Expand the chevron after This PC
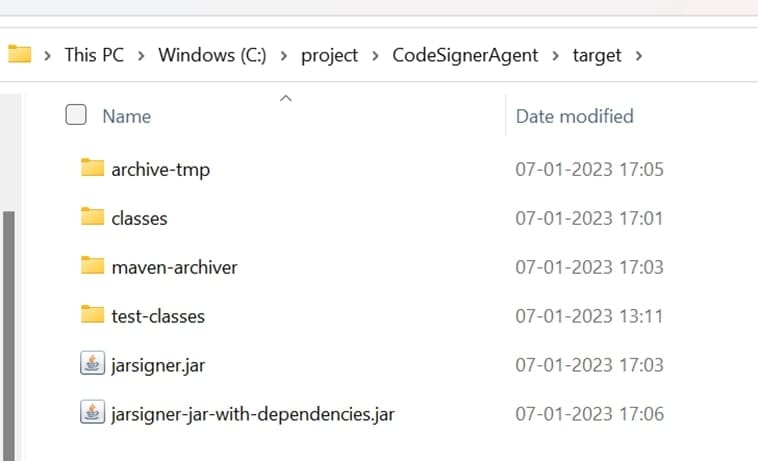The image size is (758, 461). coord(141,55)
